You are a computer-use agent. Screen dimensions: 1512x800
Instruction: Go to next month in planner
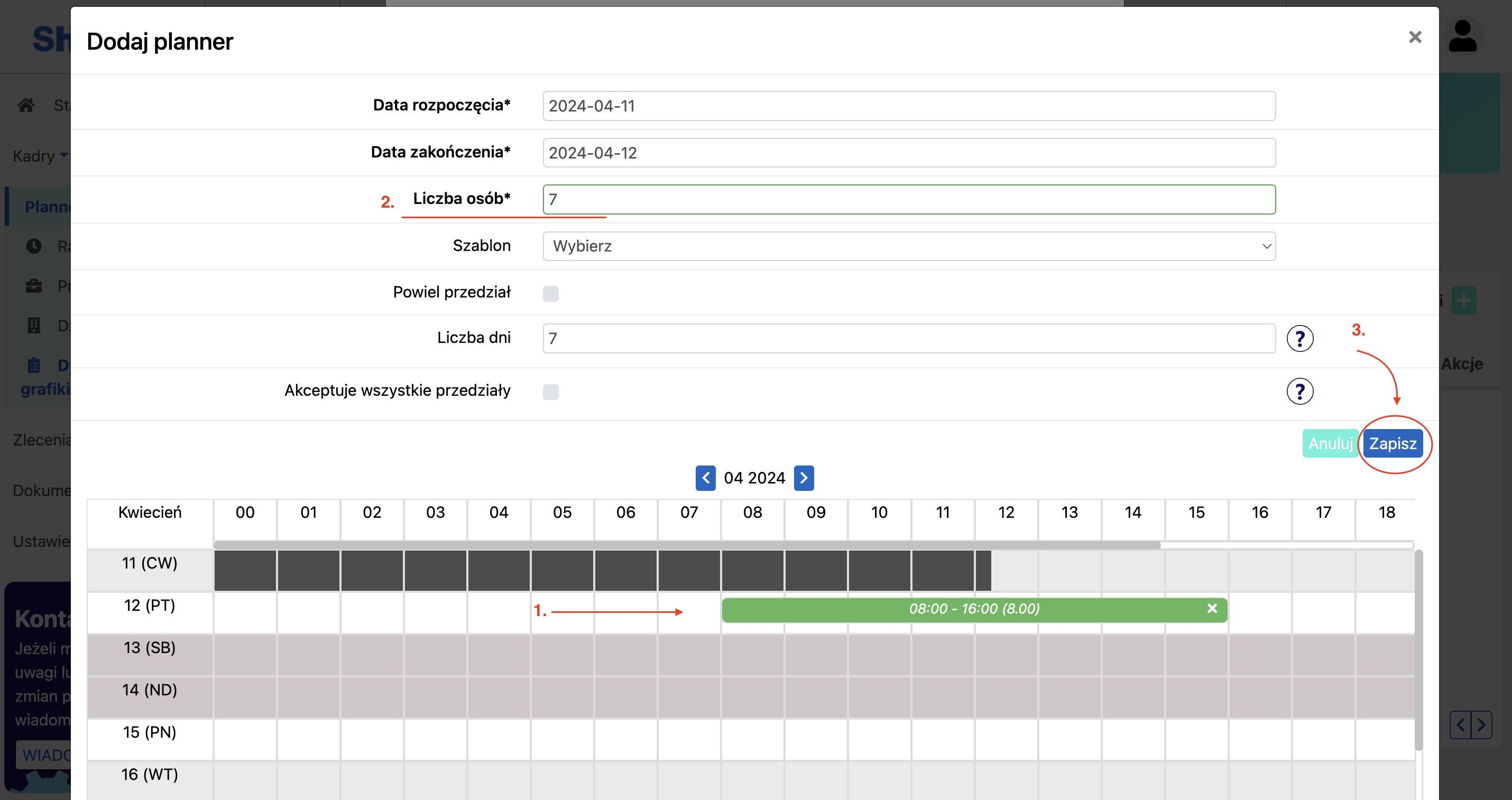[x=804, y=478]
